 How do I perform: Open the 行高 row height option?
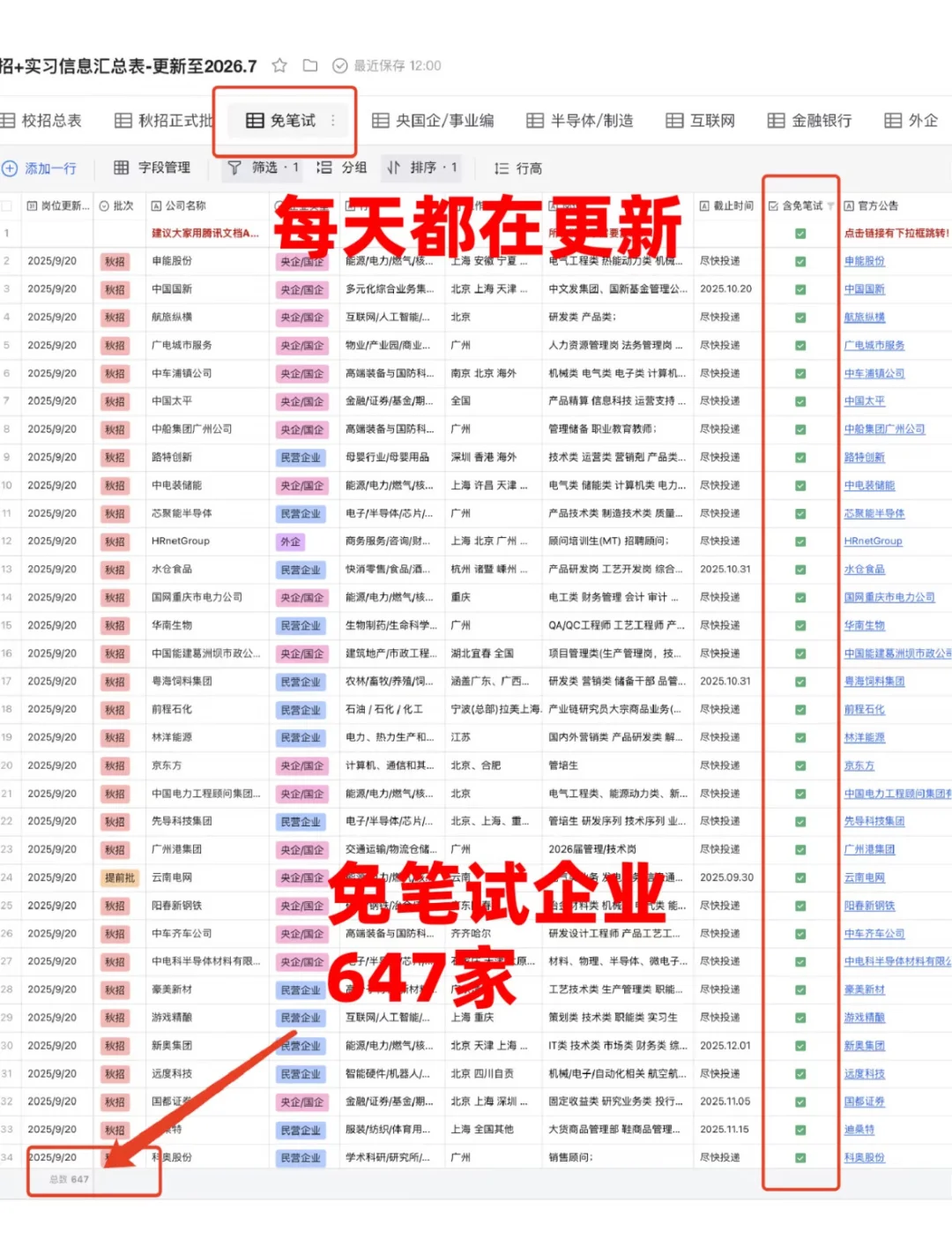coord(518,168)
